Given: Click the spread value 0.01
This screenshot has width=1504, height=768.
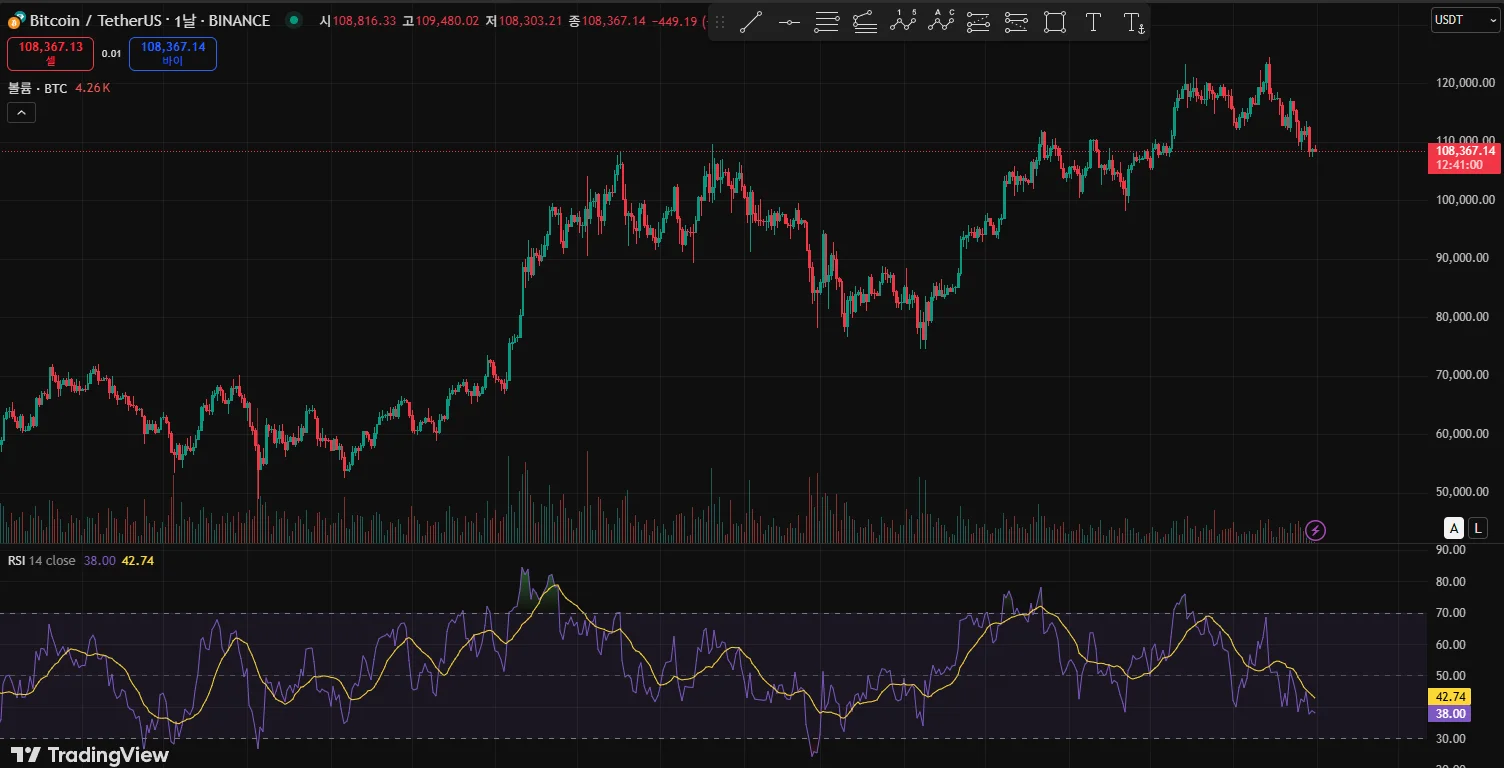Looking at the screenshot, I should (111, 54).
